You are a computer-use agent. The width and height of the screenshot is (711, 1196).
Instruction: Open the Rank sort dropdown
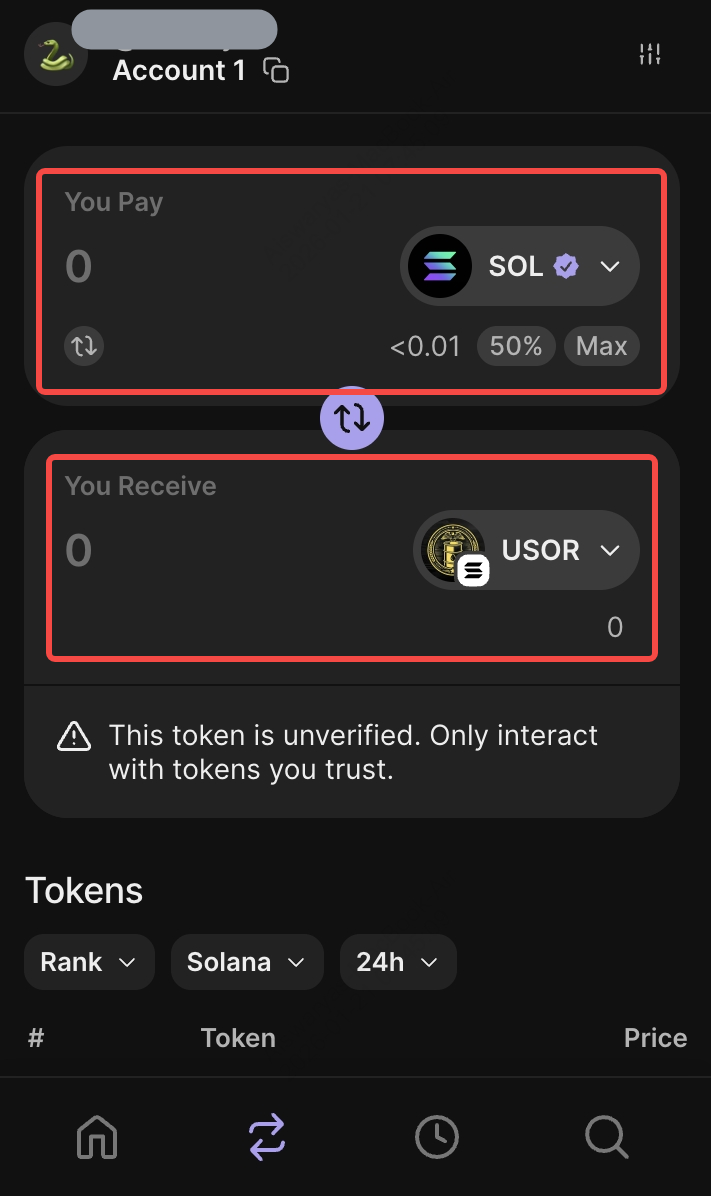click(89, 962)
